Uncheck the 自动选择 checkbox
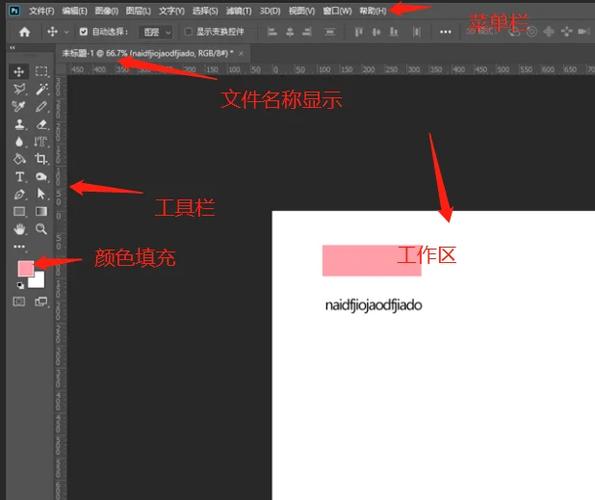The width and height of the screenshot is (595, 500). point(83,32)
